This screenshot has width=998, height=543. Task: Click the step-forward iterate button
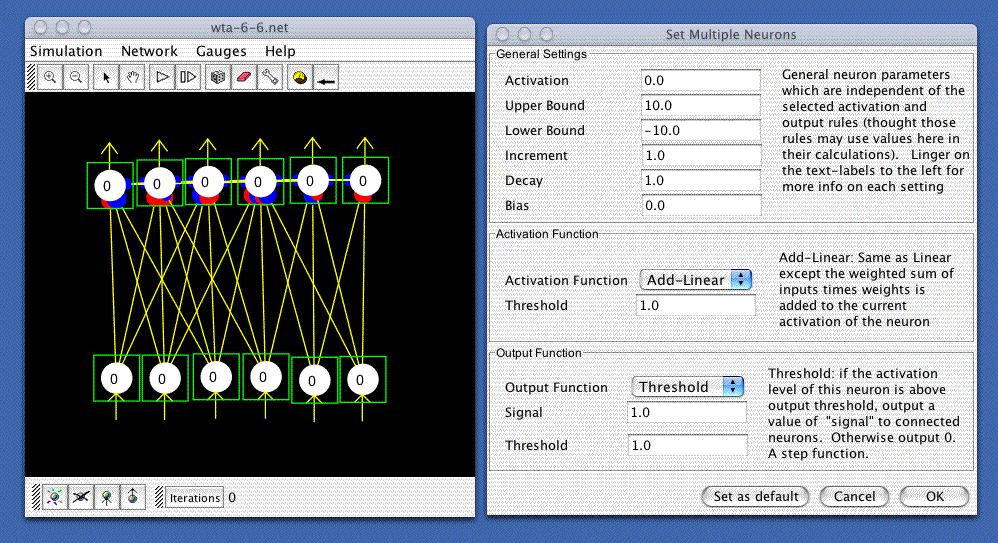tap(187, 77)
